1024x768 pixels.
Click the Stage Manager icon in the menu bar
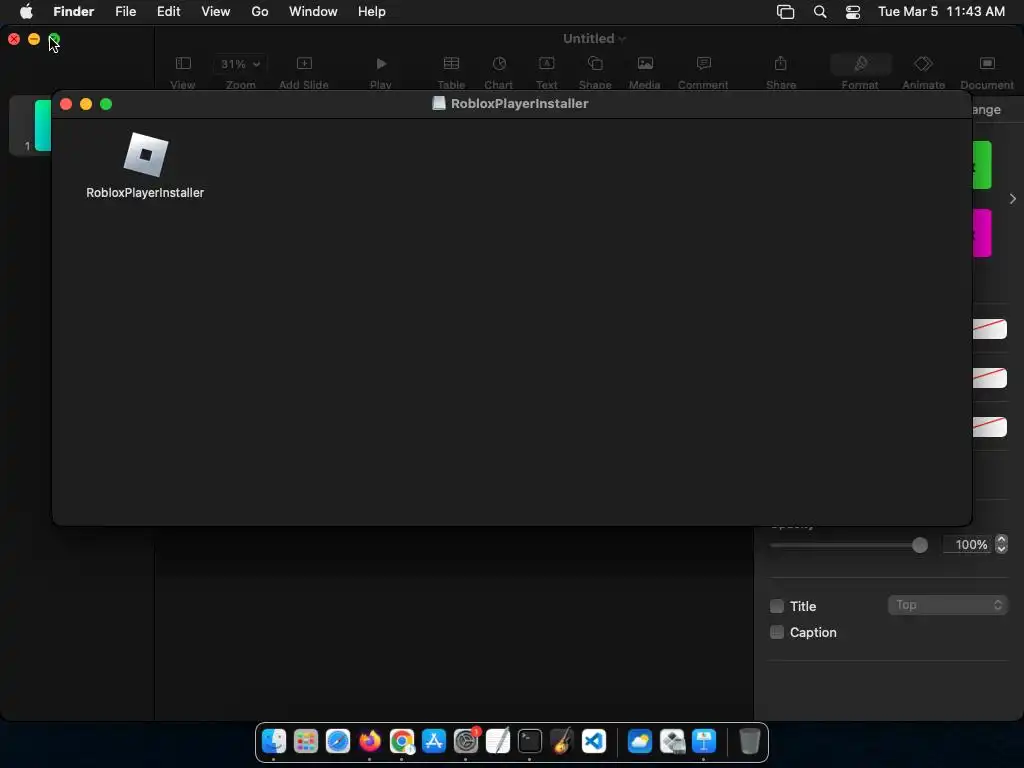[786, 12]
